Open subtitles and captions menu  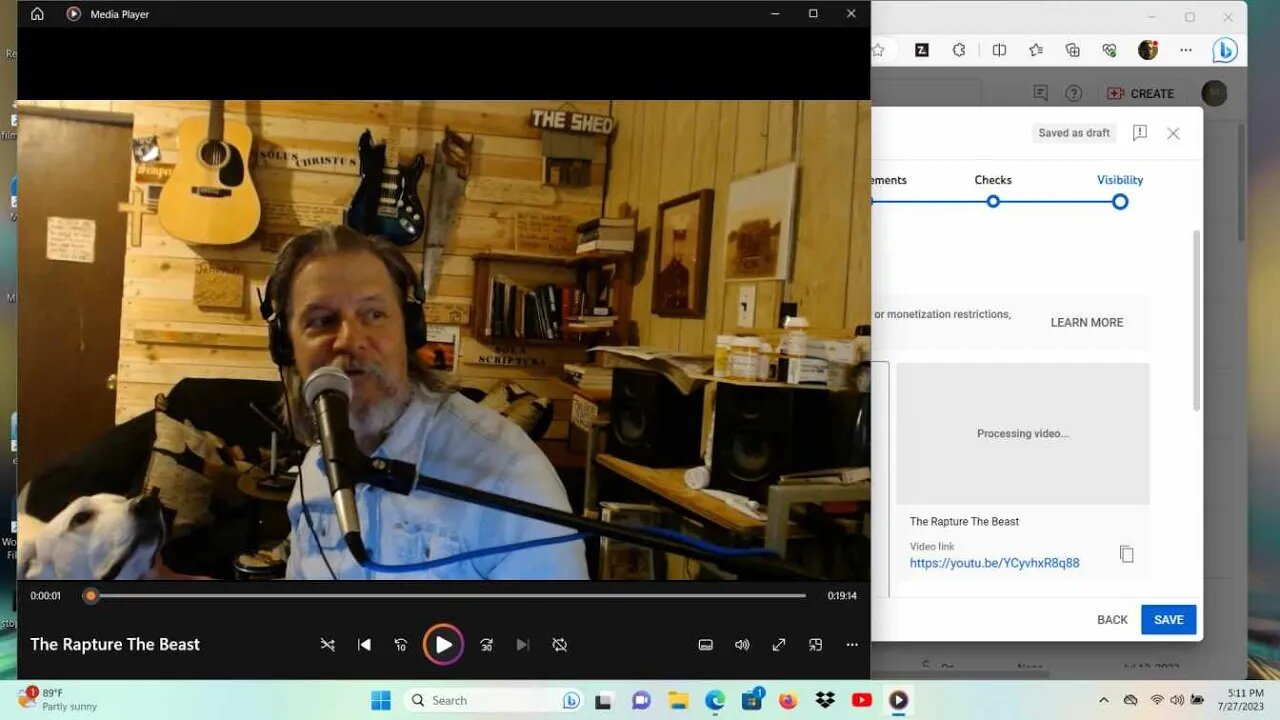click(705, 645)
